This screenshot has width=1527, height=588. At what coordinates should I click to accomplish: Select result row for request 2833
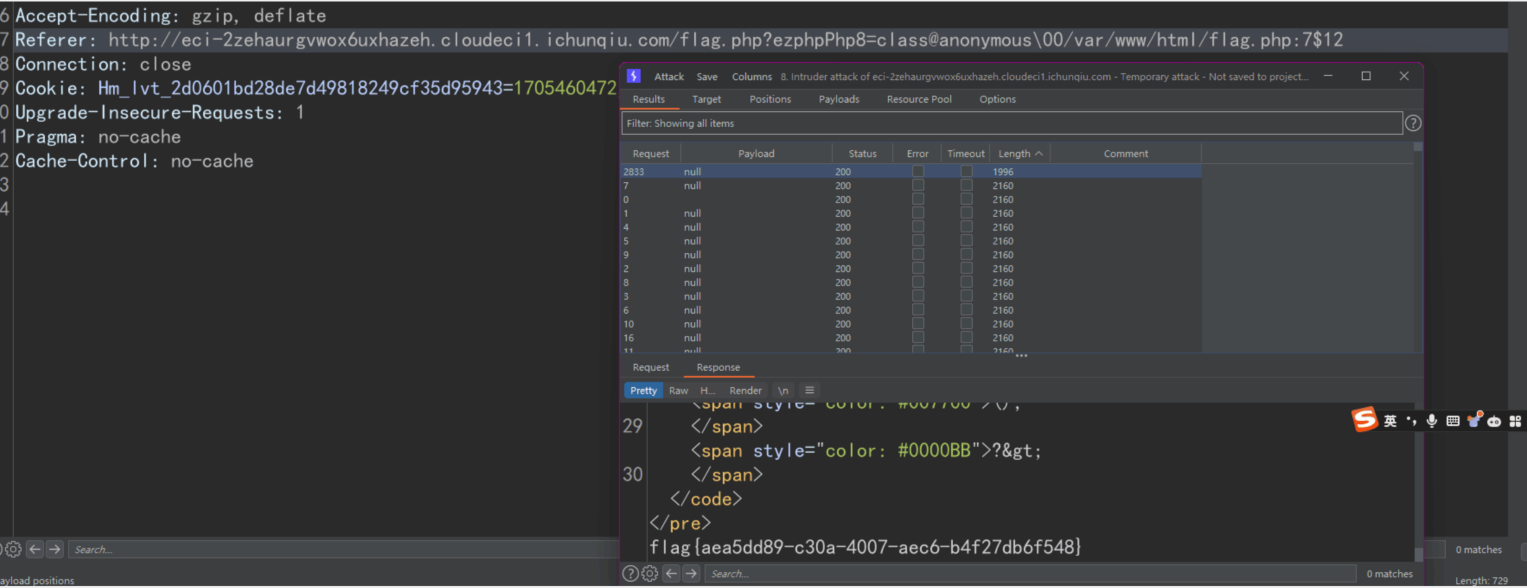911,172
